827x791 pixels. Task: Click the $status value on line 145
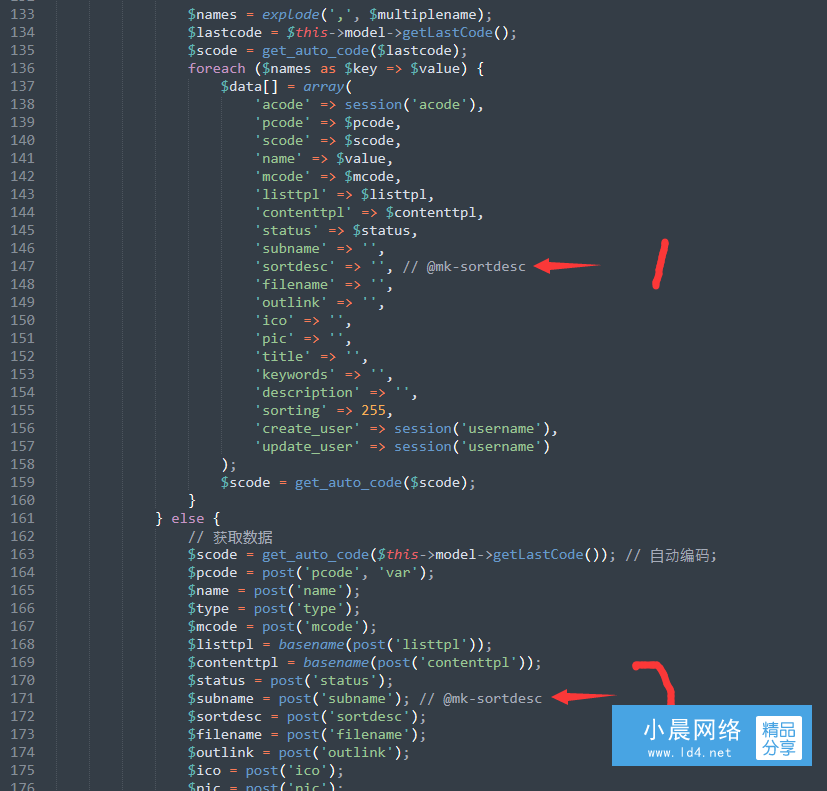pos(381,230)
